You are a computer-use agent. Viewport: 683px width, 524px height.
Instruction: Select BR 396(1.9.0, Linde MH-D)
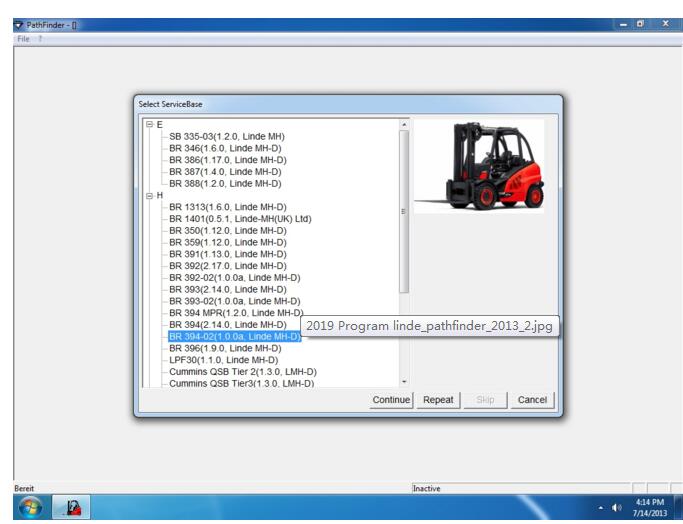[225, 348]
